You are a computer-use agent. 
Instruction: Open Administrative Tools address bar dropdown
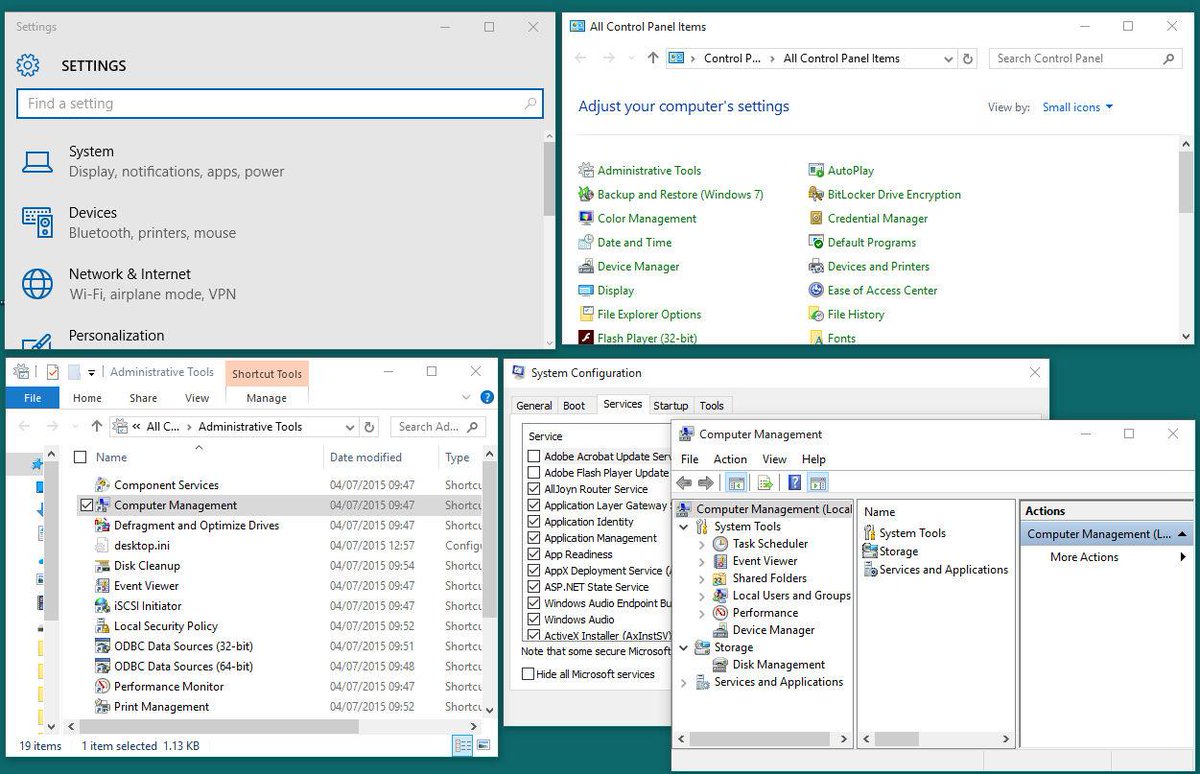pos(349,427)
